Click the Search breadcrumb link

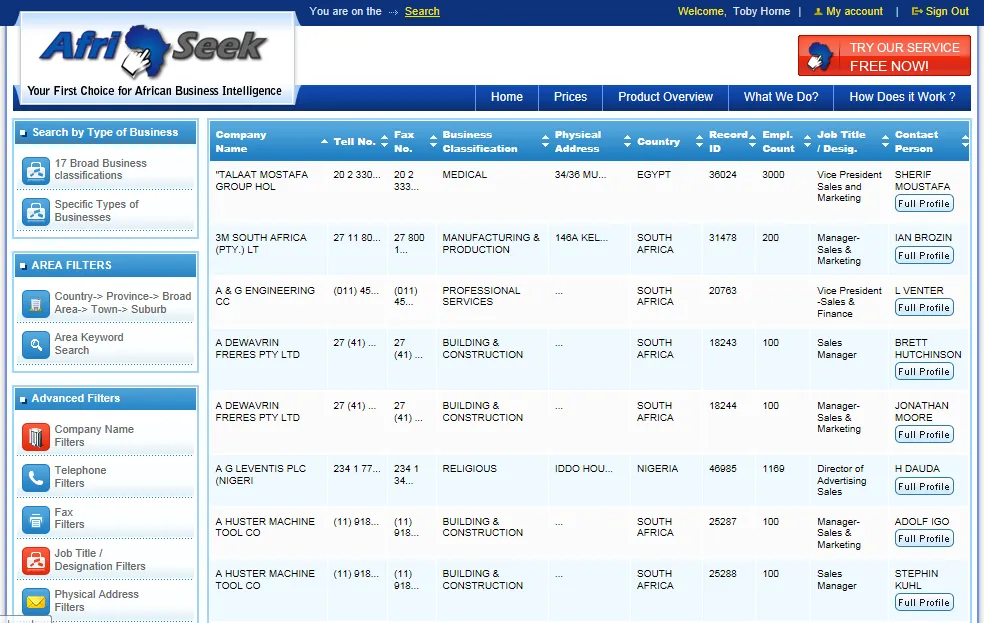[x=422, y=11]
